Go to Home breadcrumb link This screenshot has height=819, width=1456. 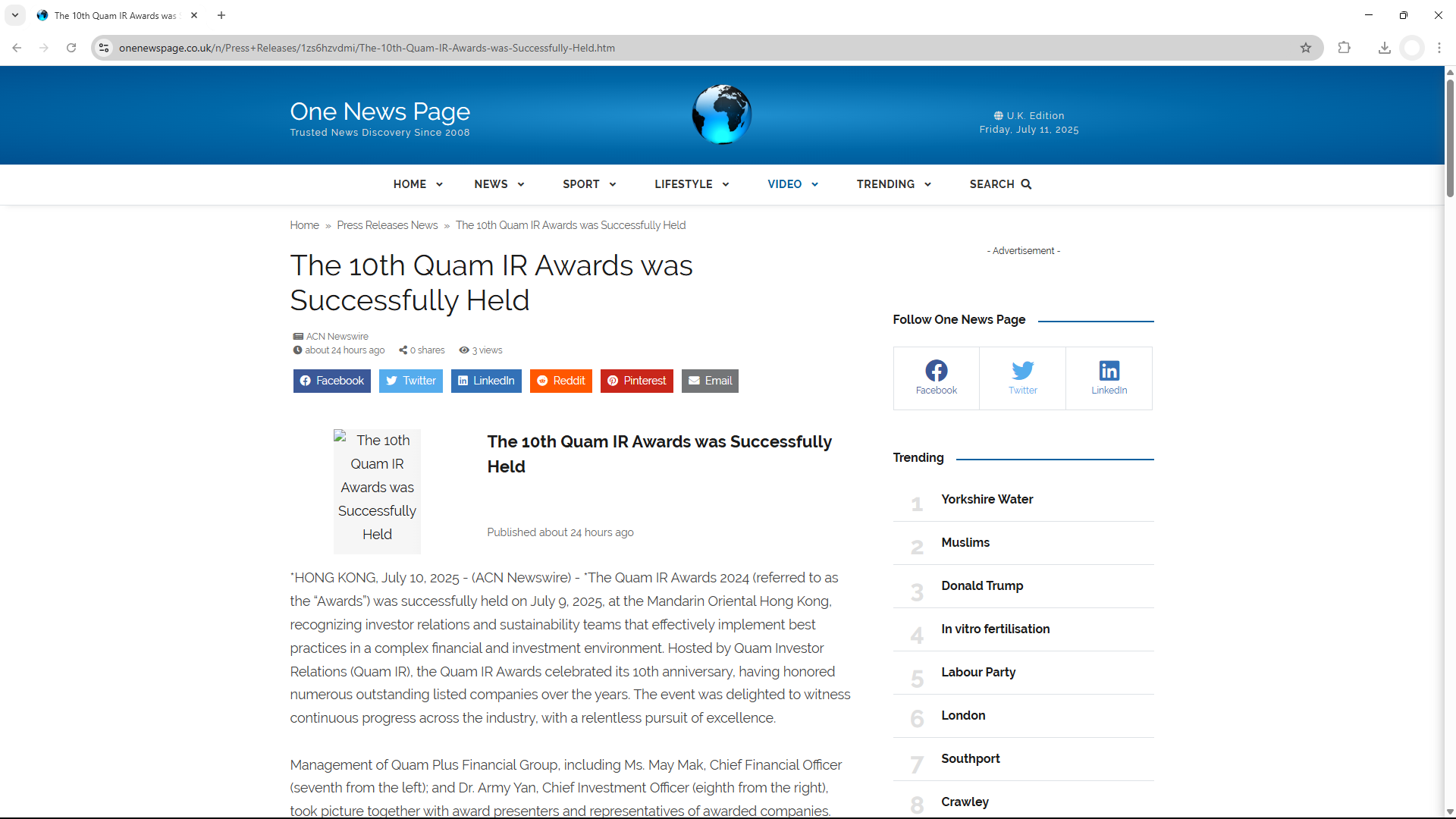click(x=304, y=225)
